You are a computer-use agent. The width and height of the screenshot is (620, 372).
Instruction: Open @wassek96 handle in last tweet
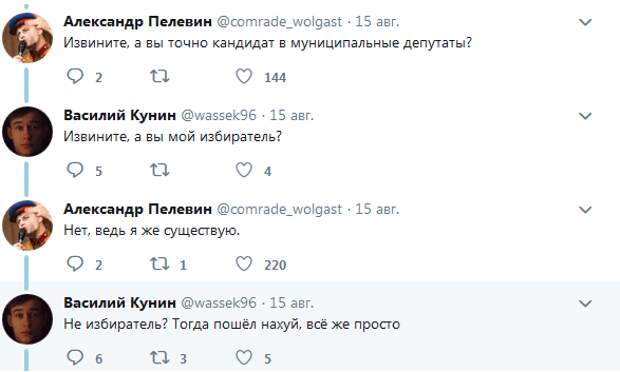[219, 303]
